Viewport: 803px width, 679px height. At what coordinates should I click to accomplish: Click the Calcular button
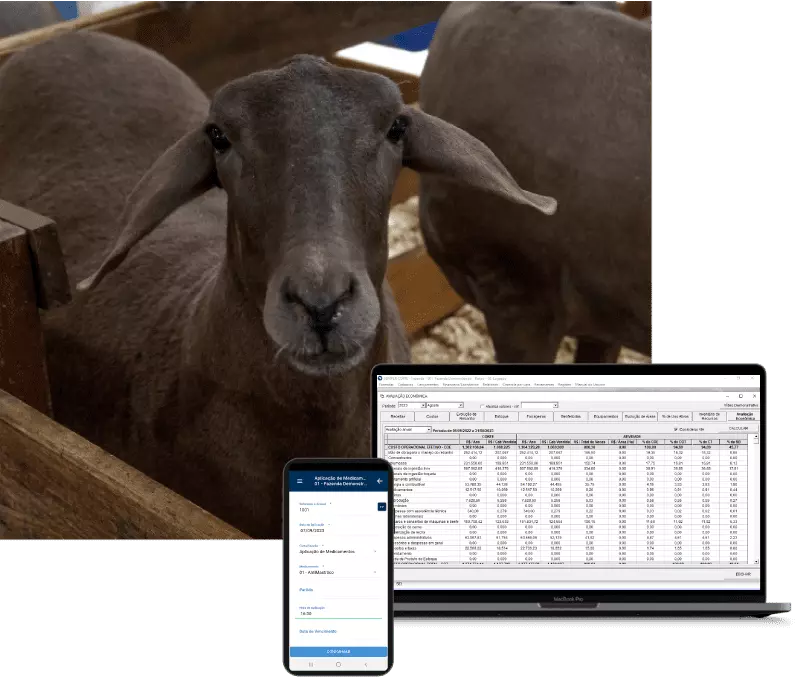pyautogui.click(x=740, y=429)
